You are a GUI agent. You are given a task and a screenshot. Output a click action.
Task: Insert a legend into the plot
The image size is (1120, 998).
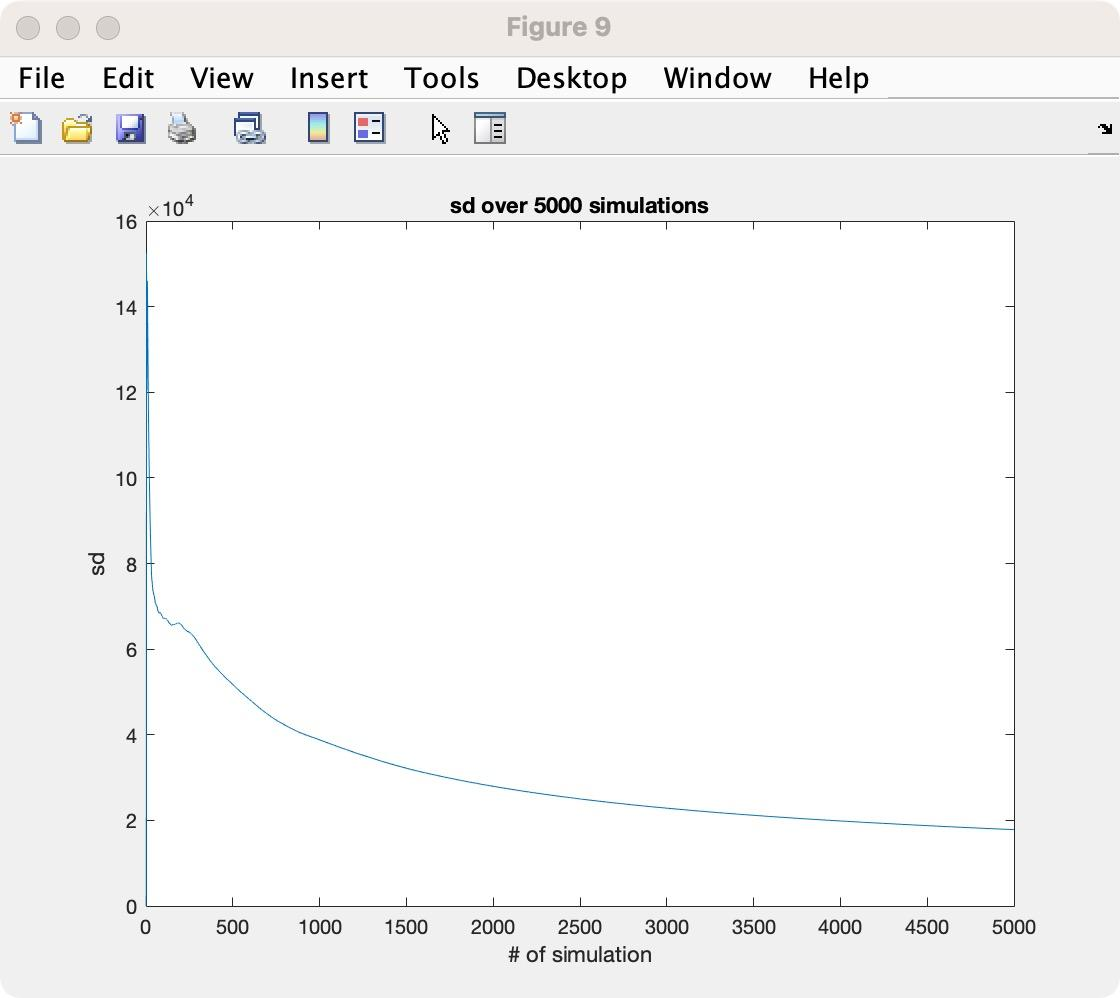tap(369, 128)
